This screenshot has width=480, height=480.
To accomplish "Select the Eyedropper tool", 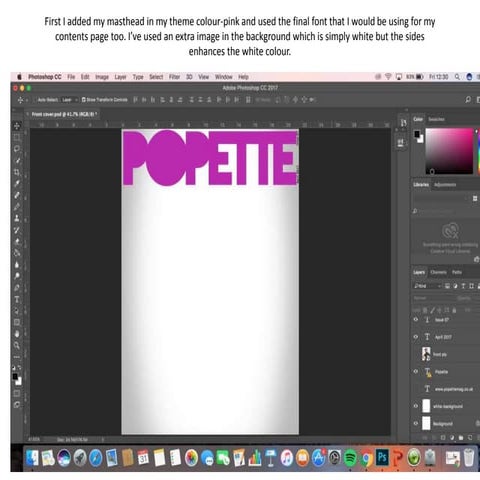I will tap(17, 184).
